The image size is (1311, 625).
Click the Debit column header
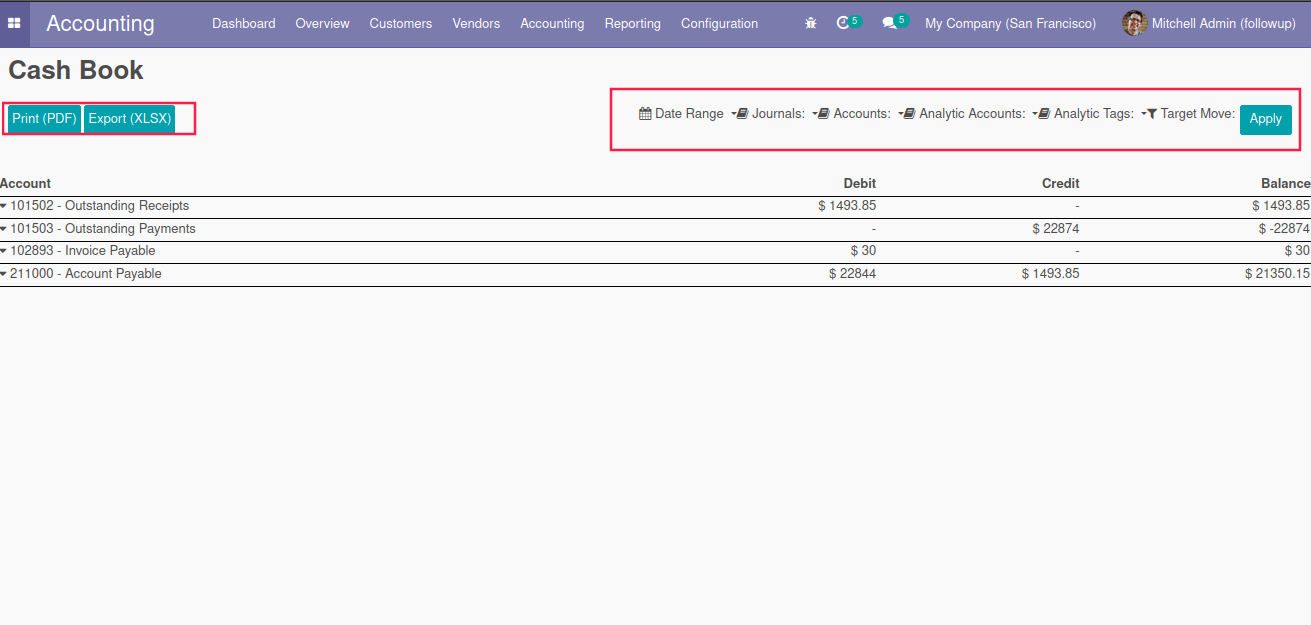pyautogui.click(x=860, y=184)
